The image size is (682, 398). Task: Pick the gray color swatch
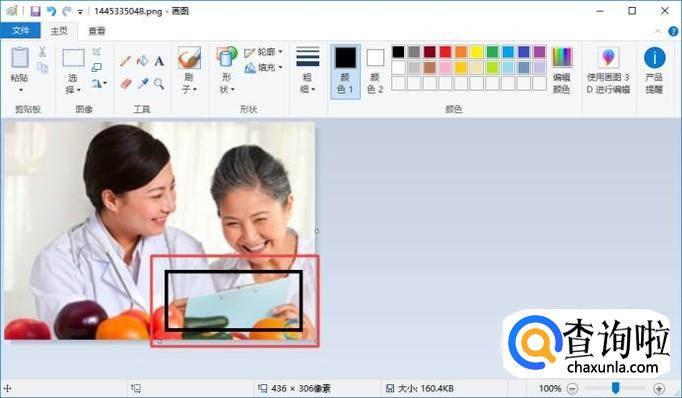pyautogui.click(x=414, y=52)
